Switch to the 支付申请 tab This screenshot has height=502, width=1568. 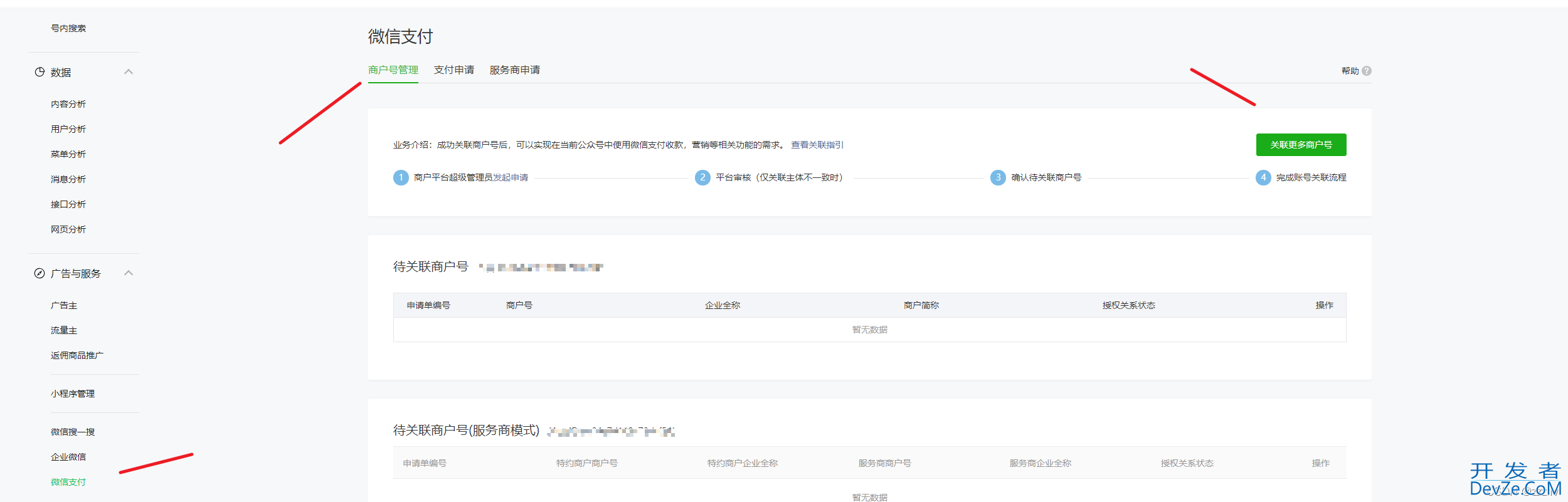[x=454, y=70]
